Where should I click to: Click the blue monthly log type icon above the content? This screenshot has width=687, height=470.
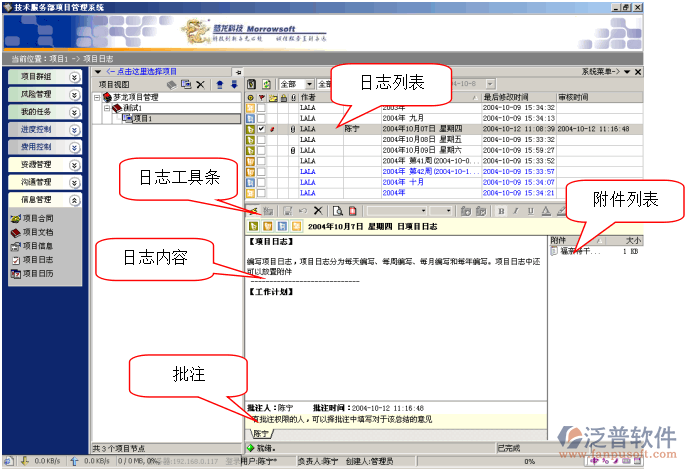pyautogui.click(x=282, y=226)
